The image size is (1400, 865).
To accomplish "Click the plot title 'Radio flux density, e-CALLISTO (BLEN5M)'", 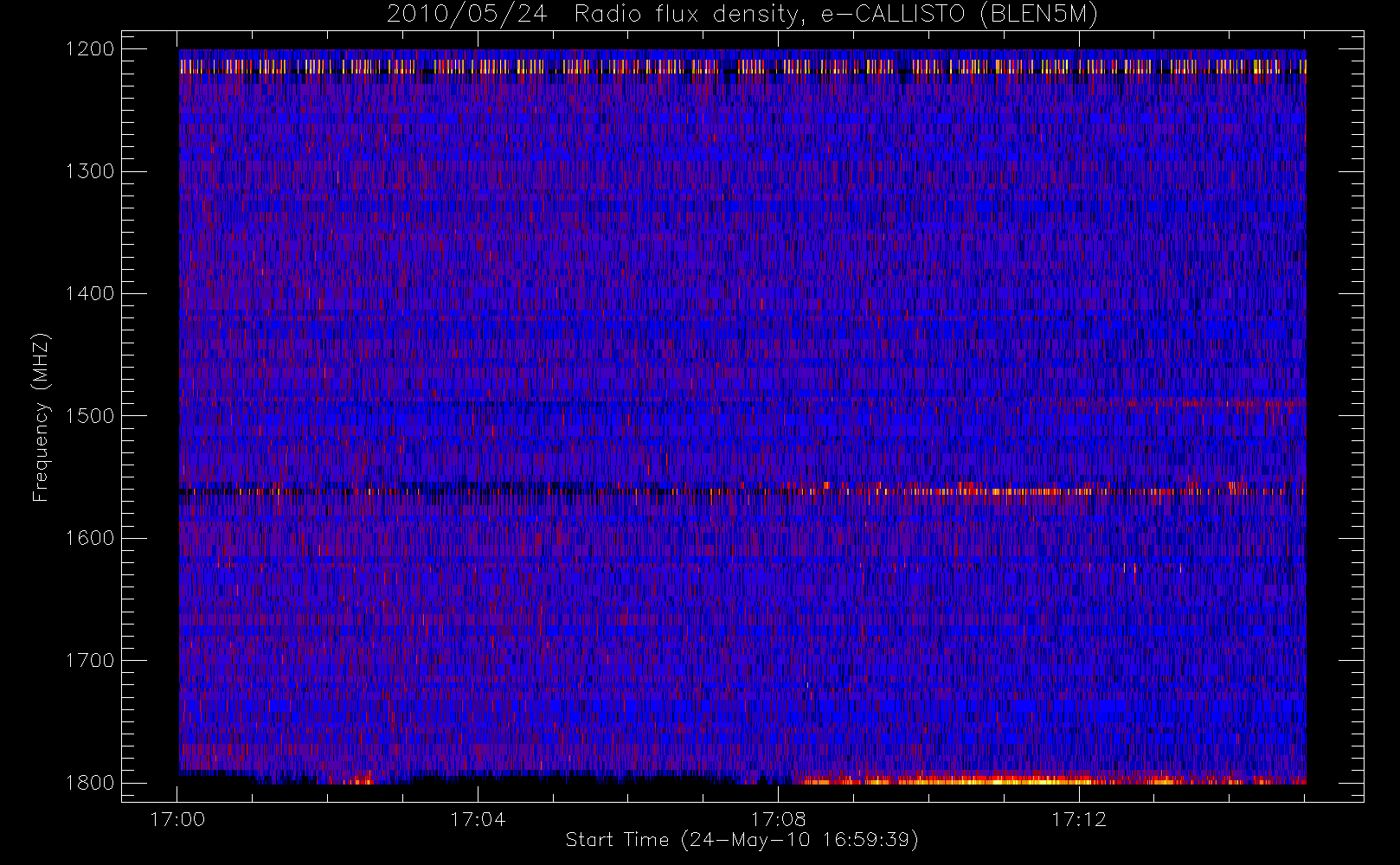I will click(837, 15).
